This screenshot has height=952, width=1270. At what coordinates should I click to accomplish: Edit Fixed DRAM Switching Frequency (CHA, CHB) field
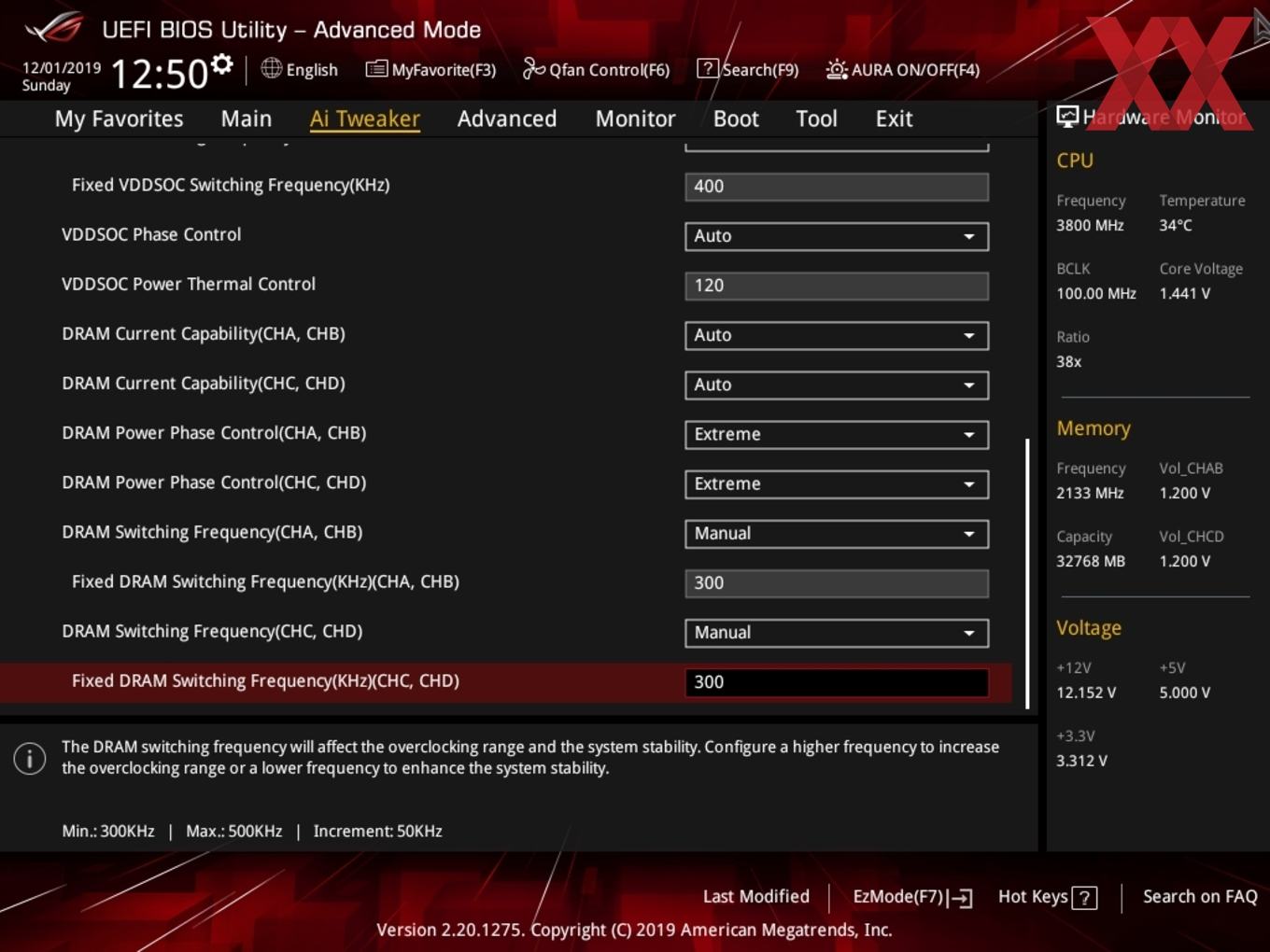tap(837, 583)
